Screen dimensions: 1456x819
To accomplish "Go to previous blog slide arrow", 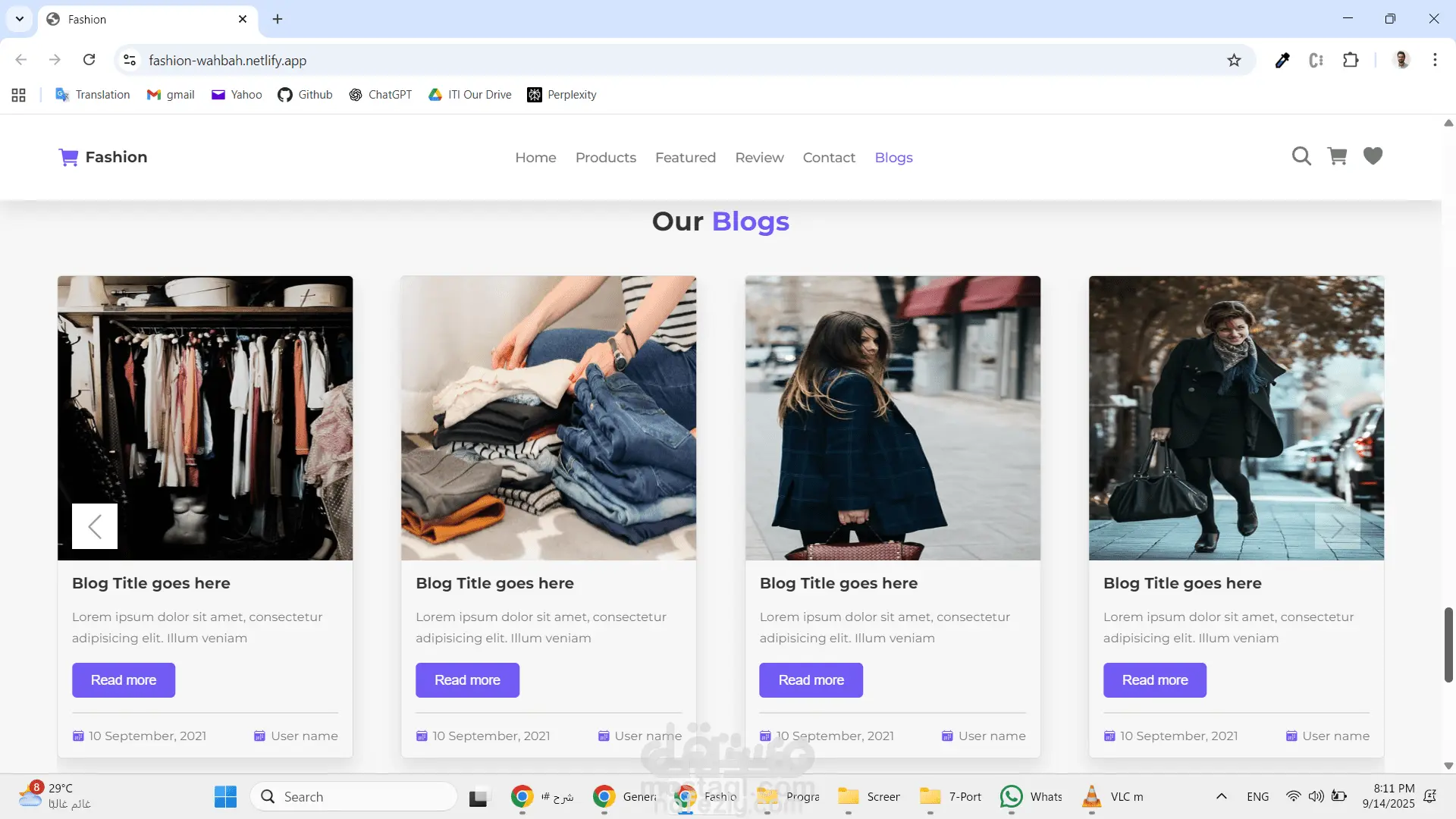I will (95, 526).
